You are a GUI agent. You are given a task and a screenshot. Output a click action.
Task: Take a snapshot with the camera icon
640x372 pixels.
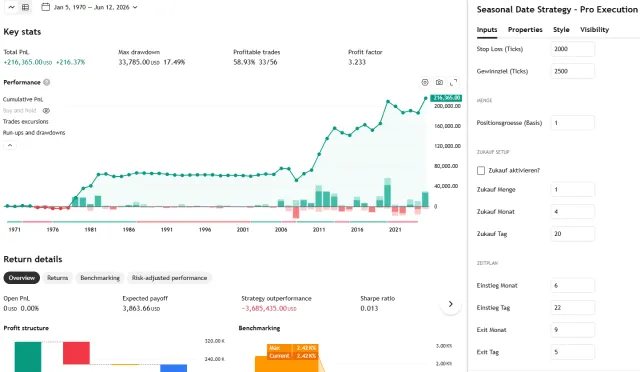coord(439,82)
